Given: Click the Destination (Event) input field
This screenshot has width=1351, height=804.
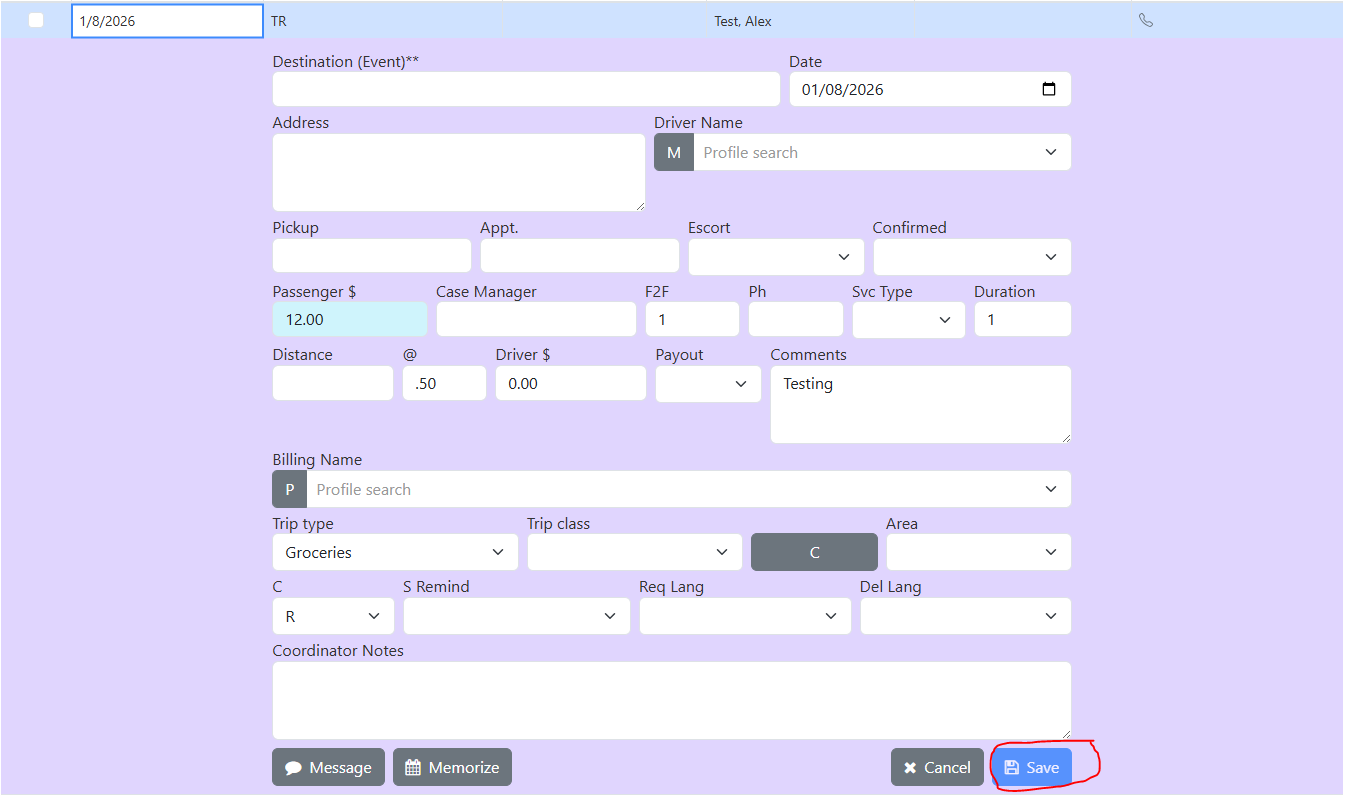Looking at the screenshot, I should pos(525,90).
